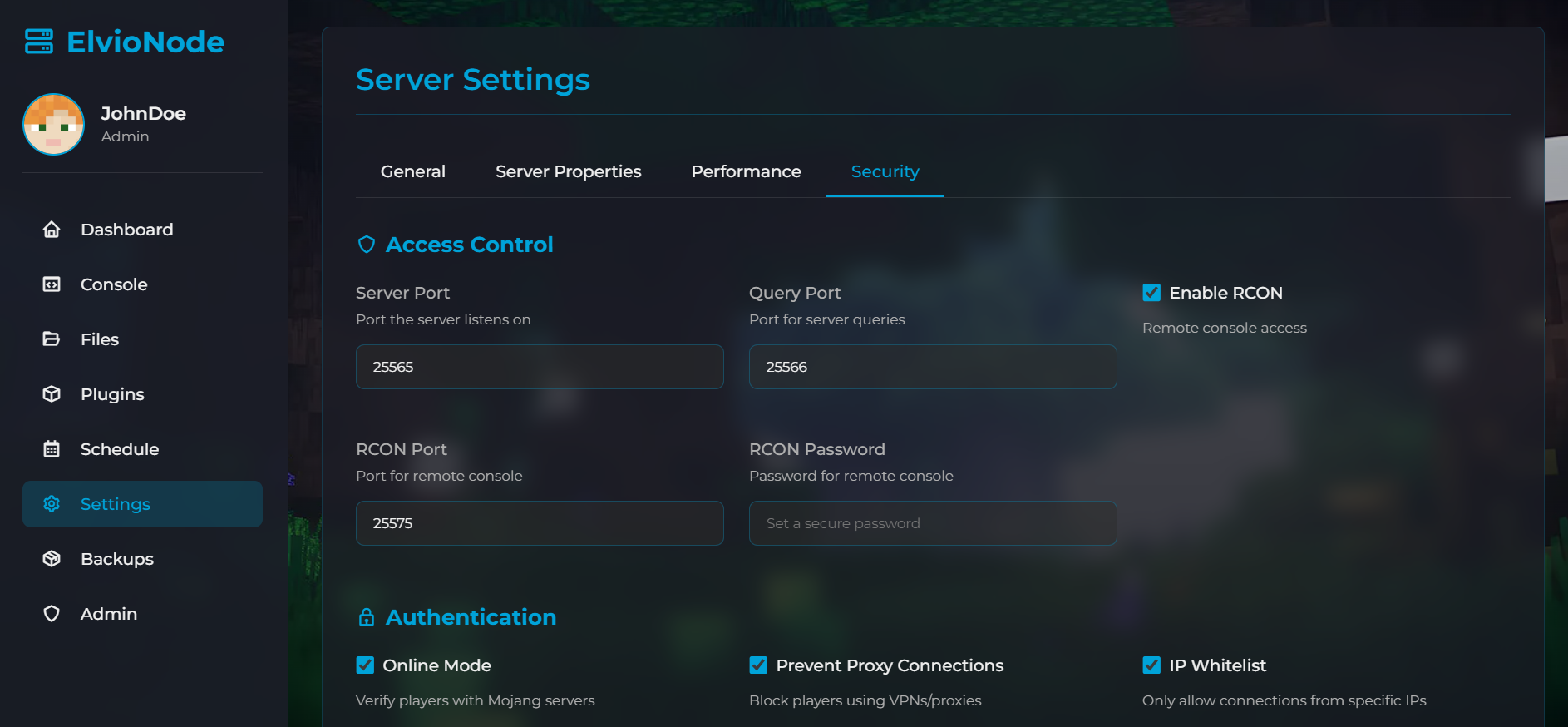Click the Plugins cube icon
The image size is (1568, 727).
[52, 394]
